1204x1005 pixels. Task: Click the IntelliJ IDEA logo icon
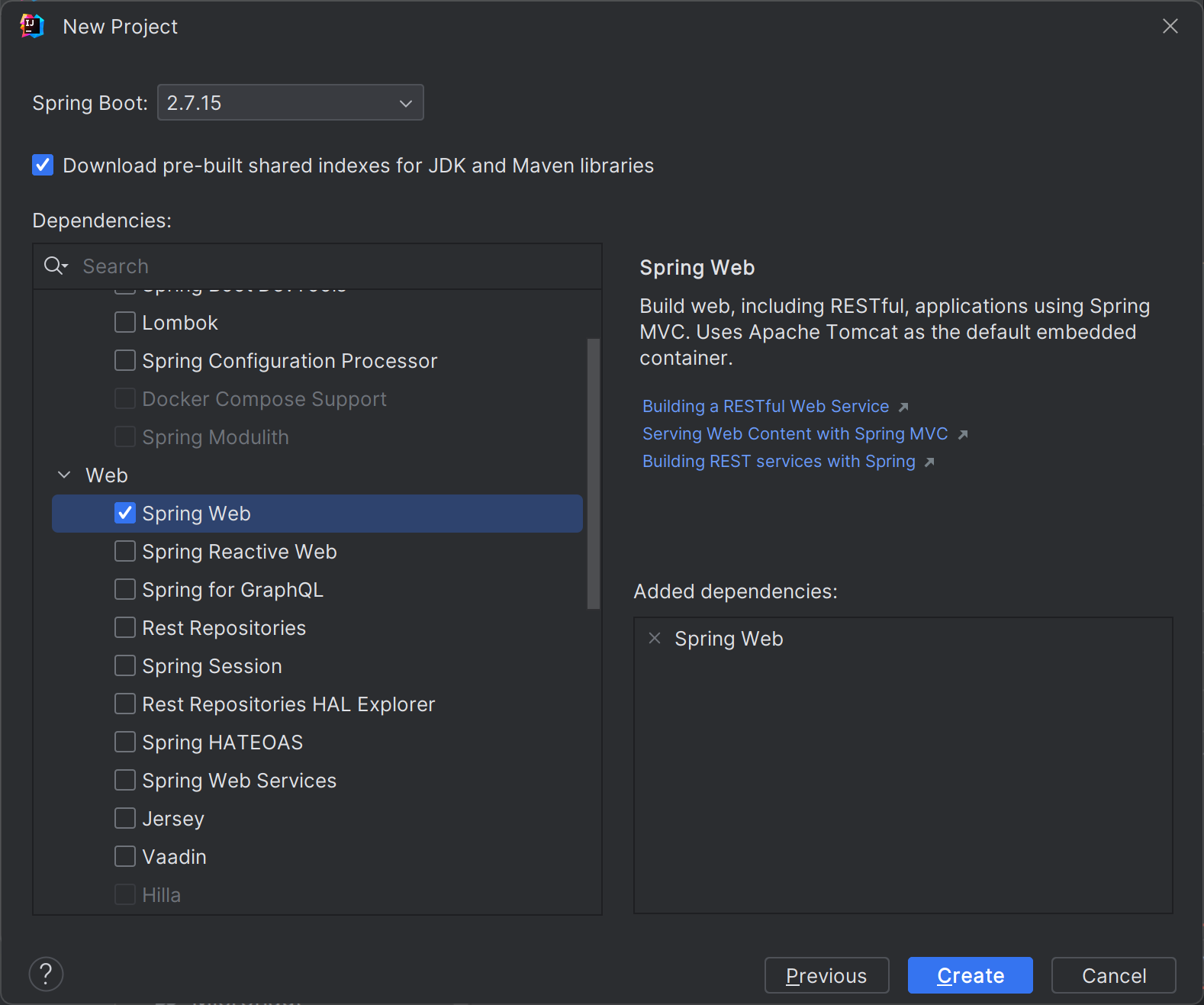tap(32, 27)
